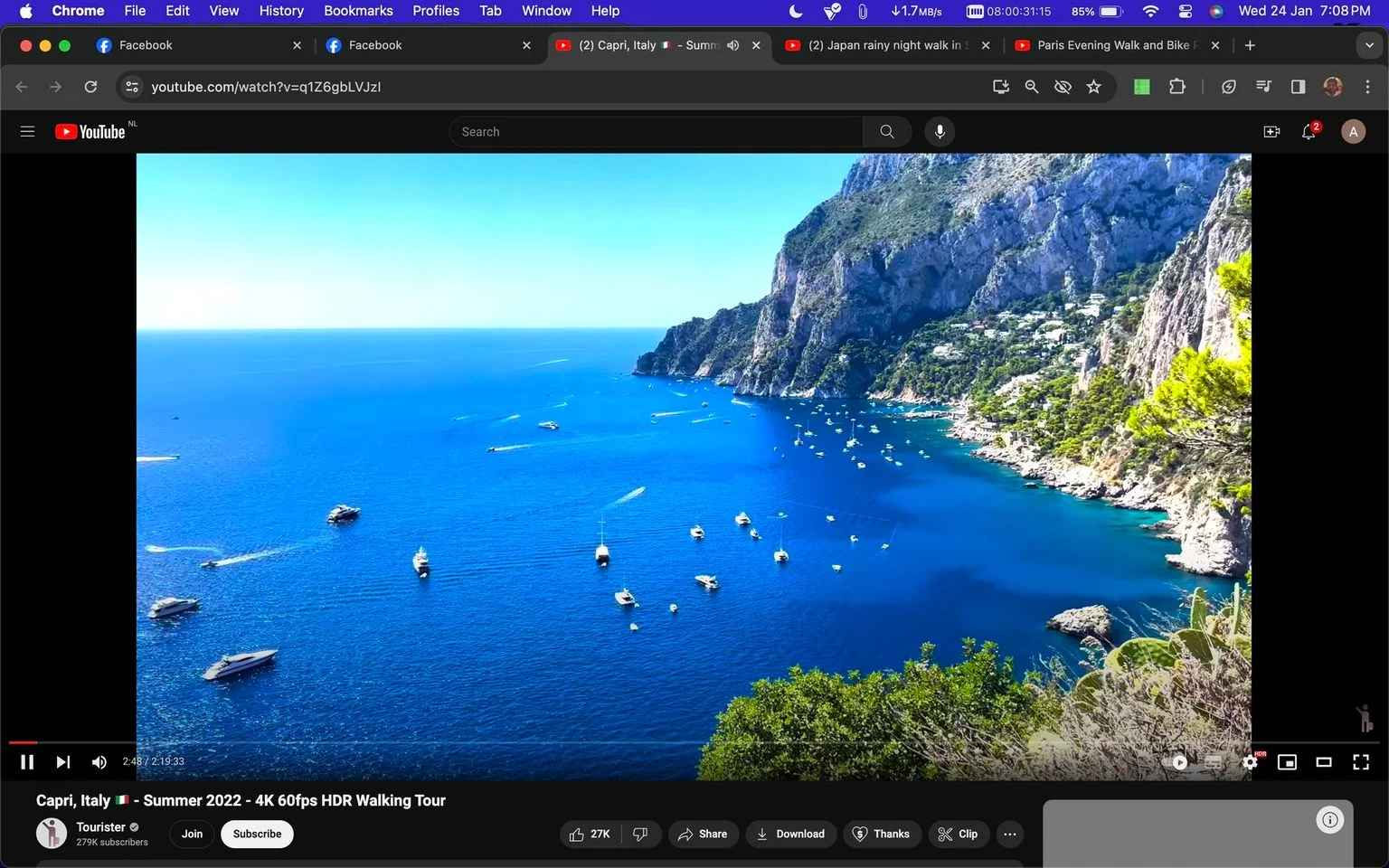Switch to theater mode icon
The image size is (1389, 868).
click(x=1324, y=762)
